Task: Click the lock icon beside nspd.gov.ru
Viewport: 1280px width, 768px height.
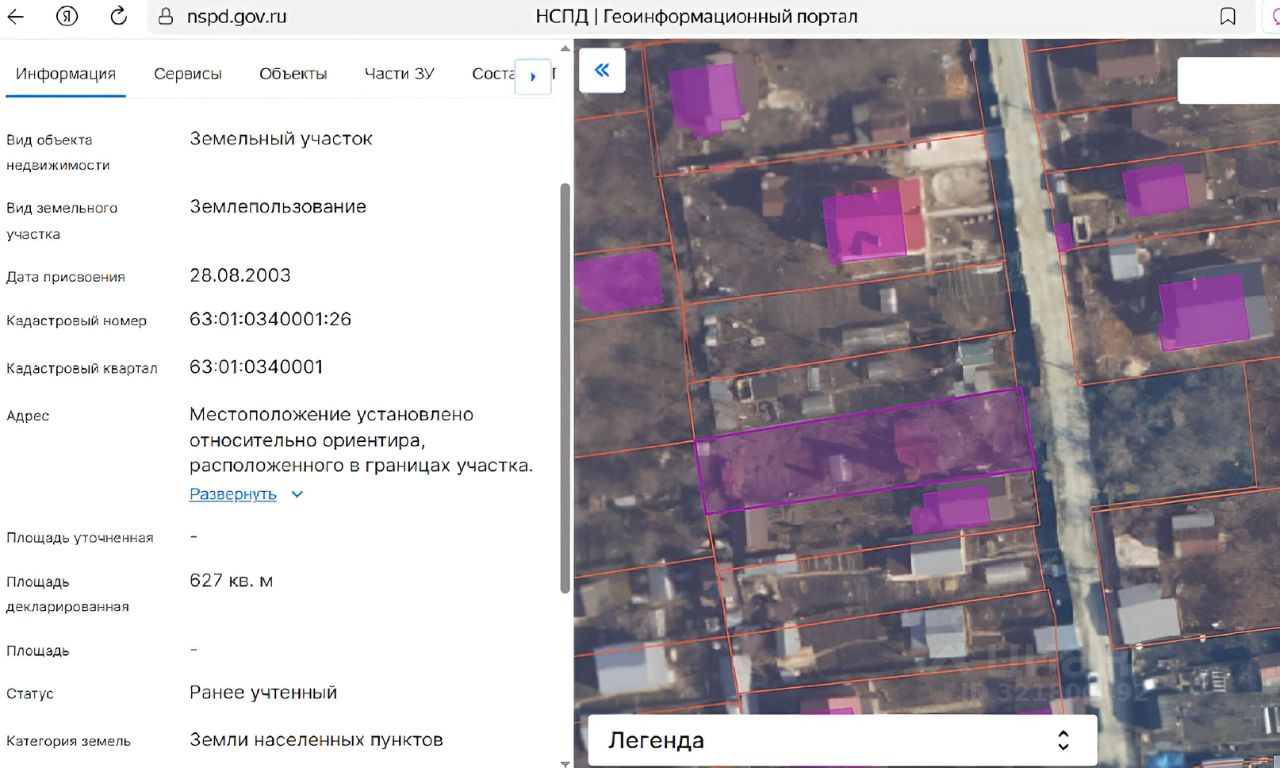Action: pos(166,17)
